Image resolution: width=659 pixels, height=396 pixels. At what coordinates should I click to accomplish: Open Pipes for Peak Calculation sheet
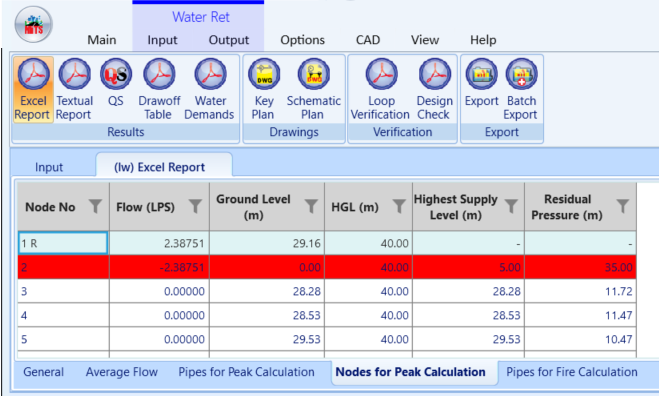(x=246, y=372)
